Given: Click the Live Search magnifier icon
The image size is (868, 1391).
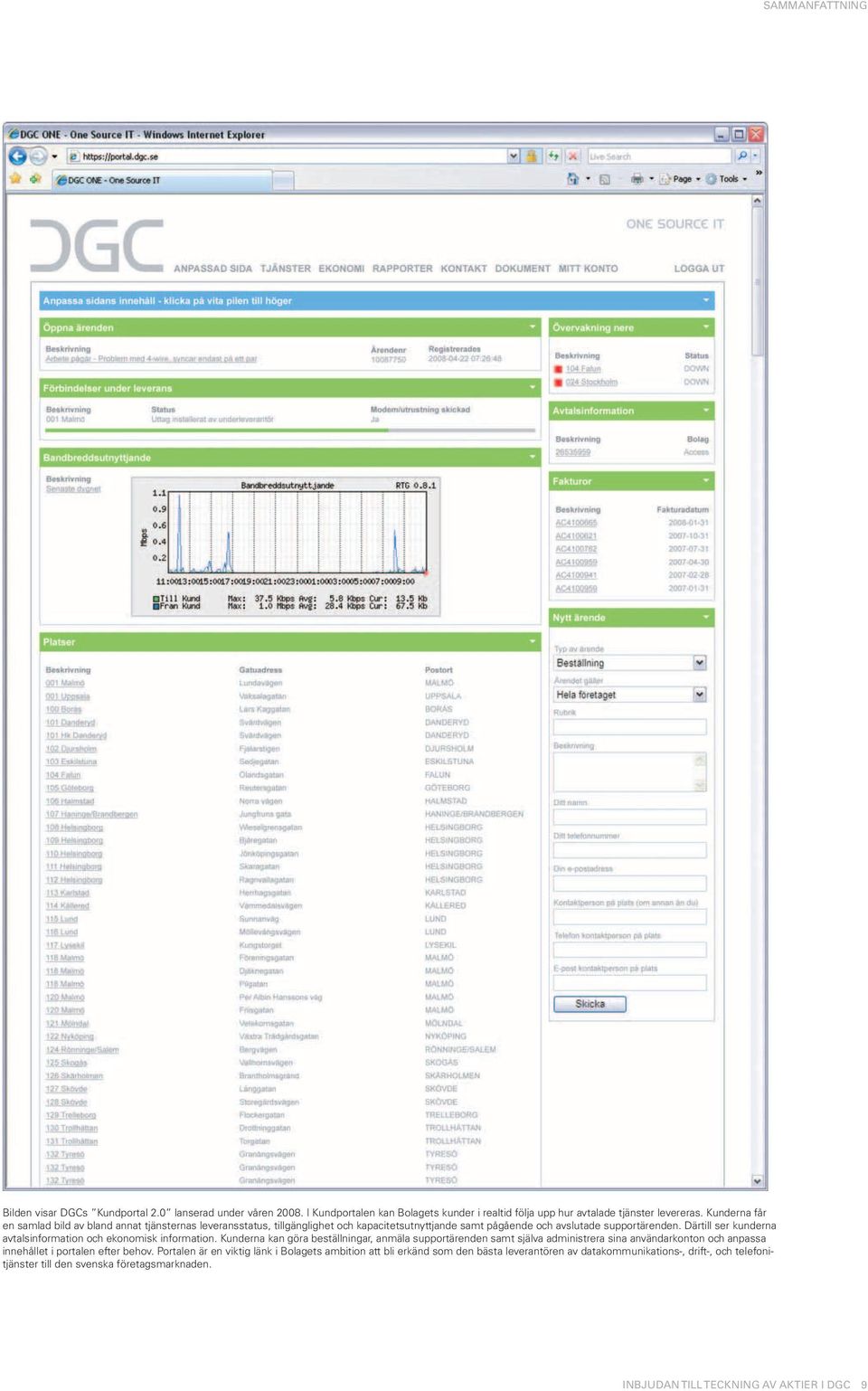Looking at the screenshot, I should [742, 156].
